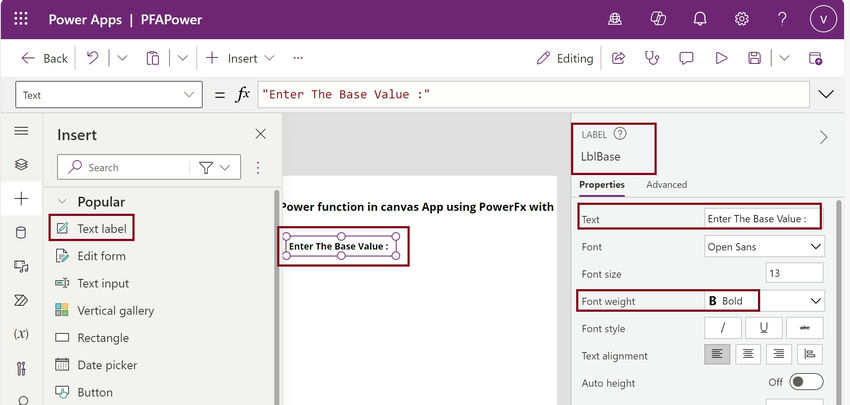This screenshot has width=850, height=405.
Task: Switch to the Advanced tab
Action: click(x=666, y=184)
